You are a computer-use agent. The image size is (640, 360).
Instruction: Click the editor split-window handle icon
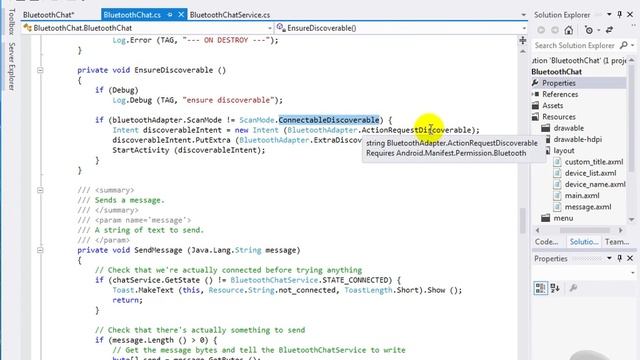pyautogui.click(x=523, y=40)
